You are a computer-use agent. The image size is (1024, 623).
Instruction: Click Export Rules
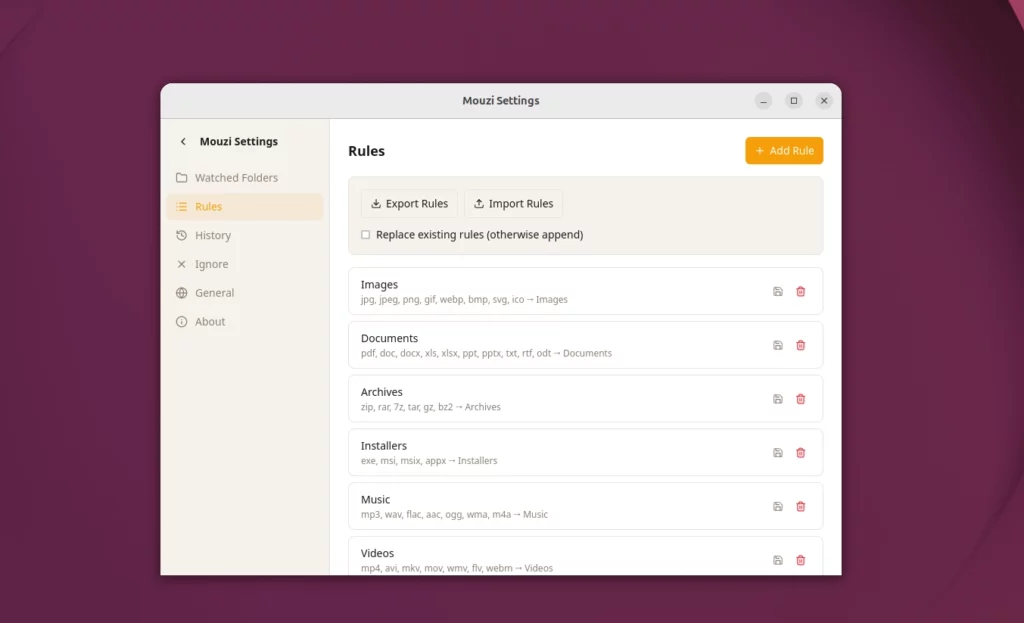(409, 204)
